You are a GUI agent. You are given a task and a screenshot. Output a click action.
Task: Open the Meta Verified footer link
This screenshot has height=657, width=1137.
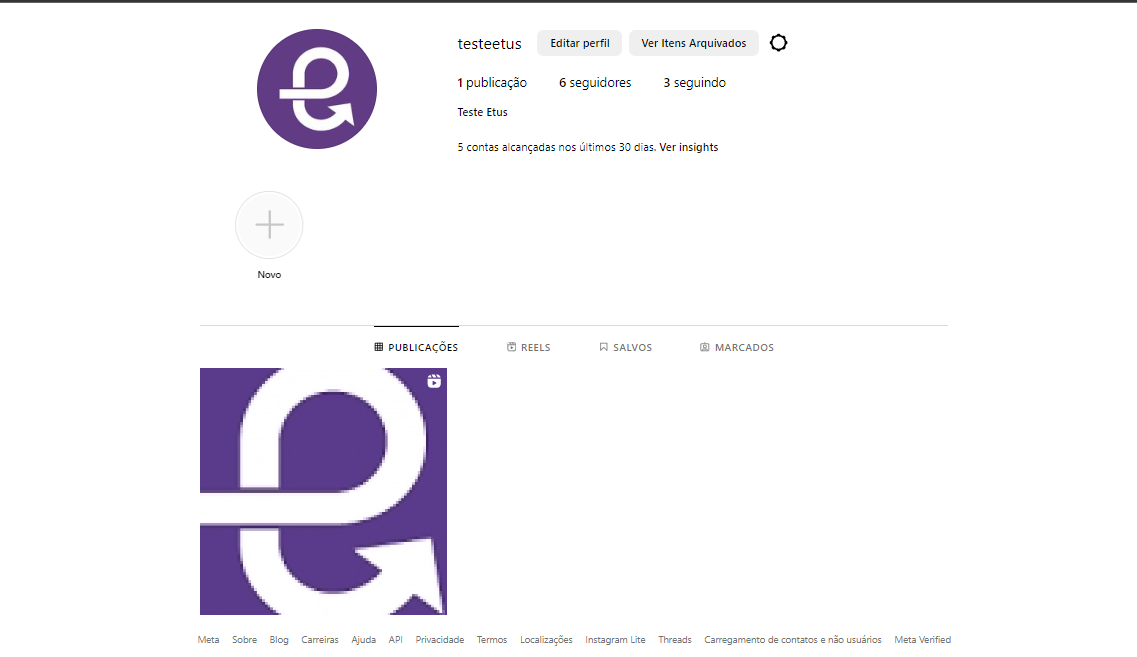pos(922,640)
